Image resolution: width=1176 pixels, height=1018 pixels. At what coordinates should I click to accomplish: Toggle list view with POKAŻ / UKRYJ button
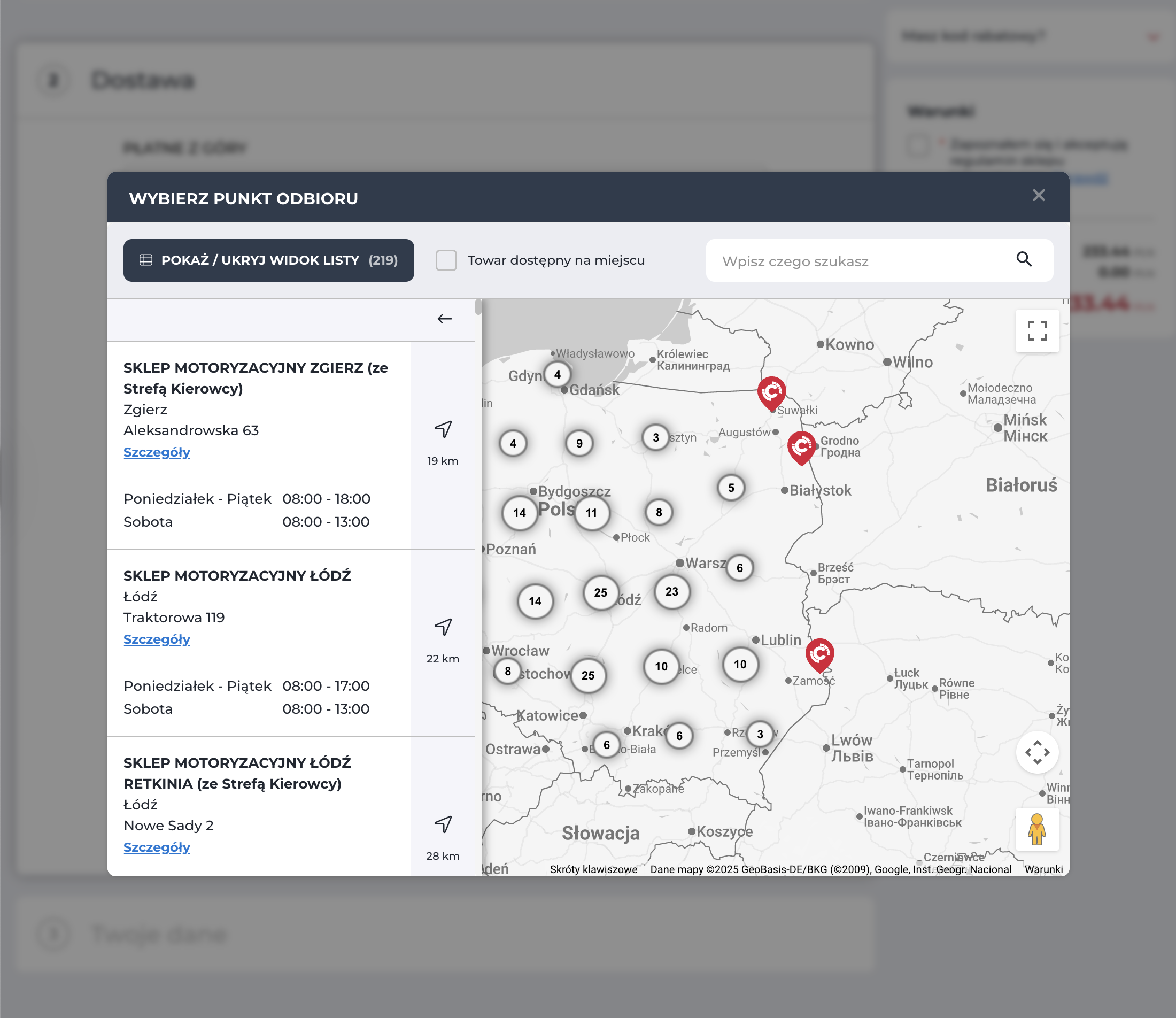[x=268, y=260]
